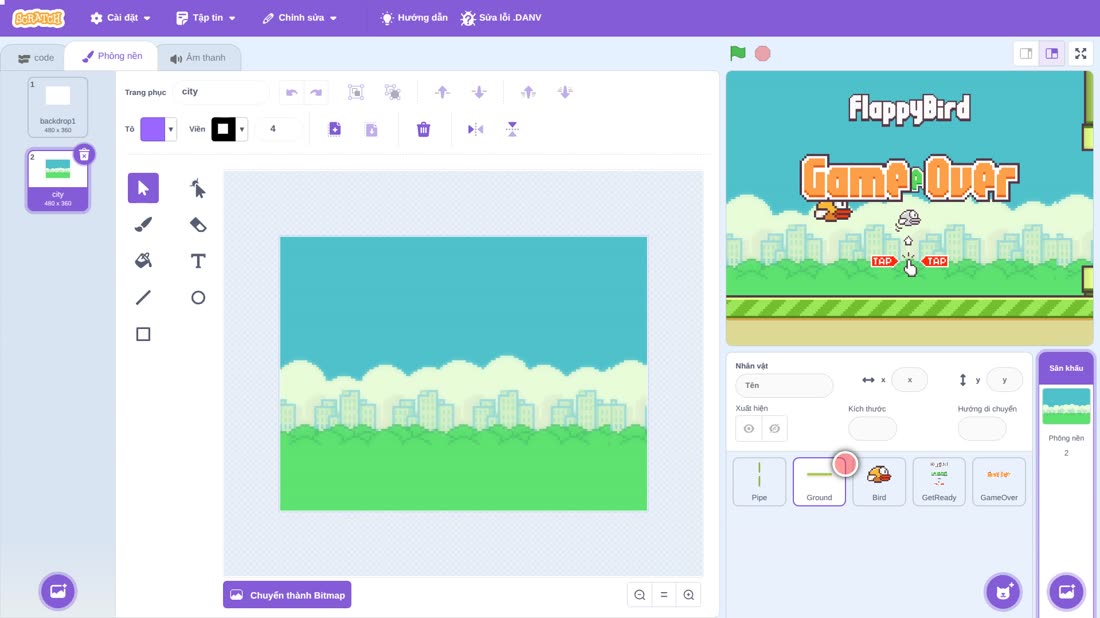Flip the costume vertically
This screenshot has height=618, width=1100.
(x=512, y=129)
